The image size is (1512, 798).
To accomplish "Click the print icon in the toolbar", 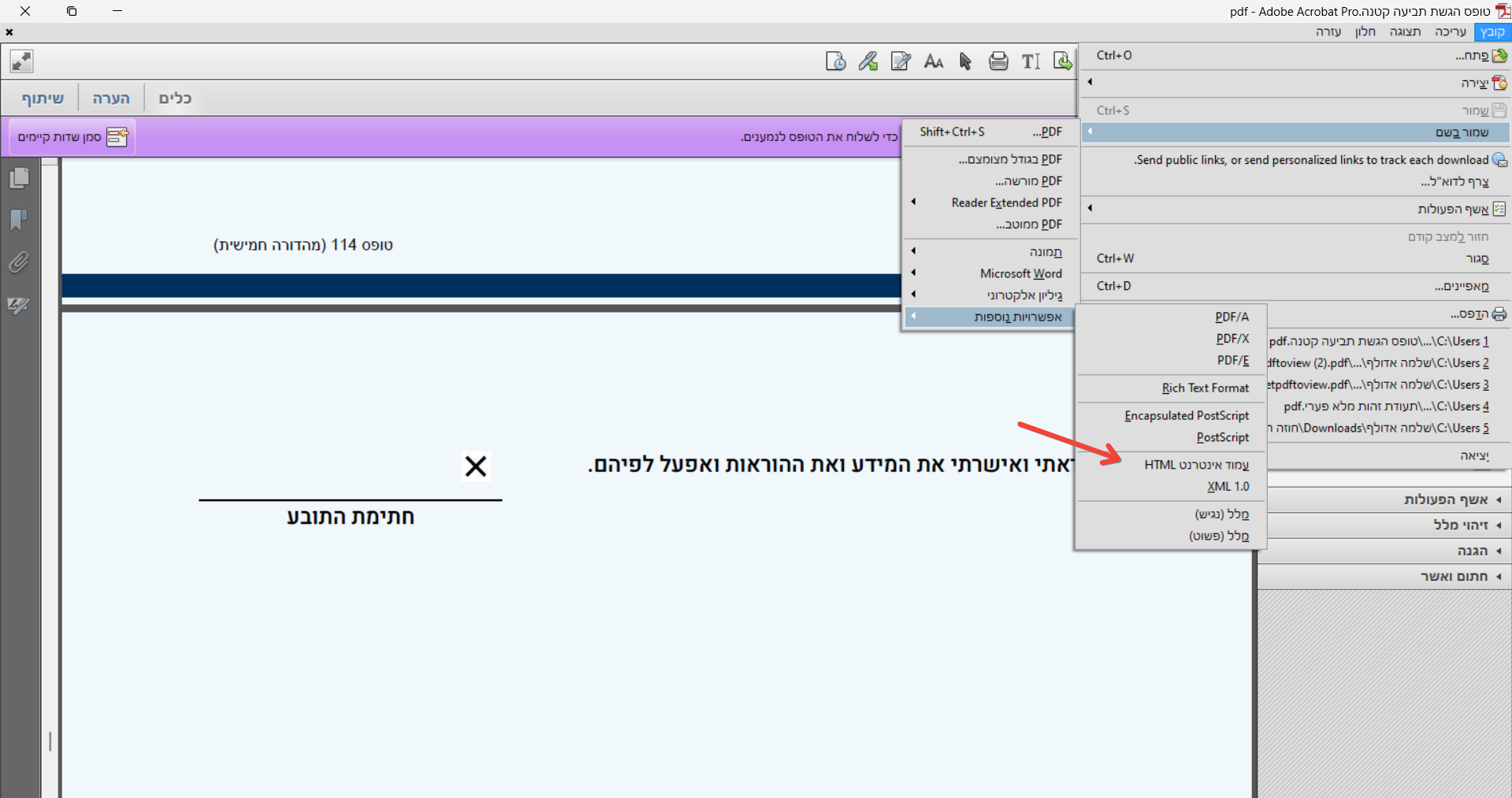I will coord(998,61).
